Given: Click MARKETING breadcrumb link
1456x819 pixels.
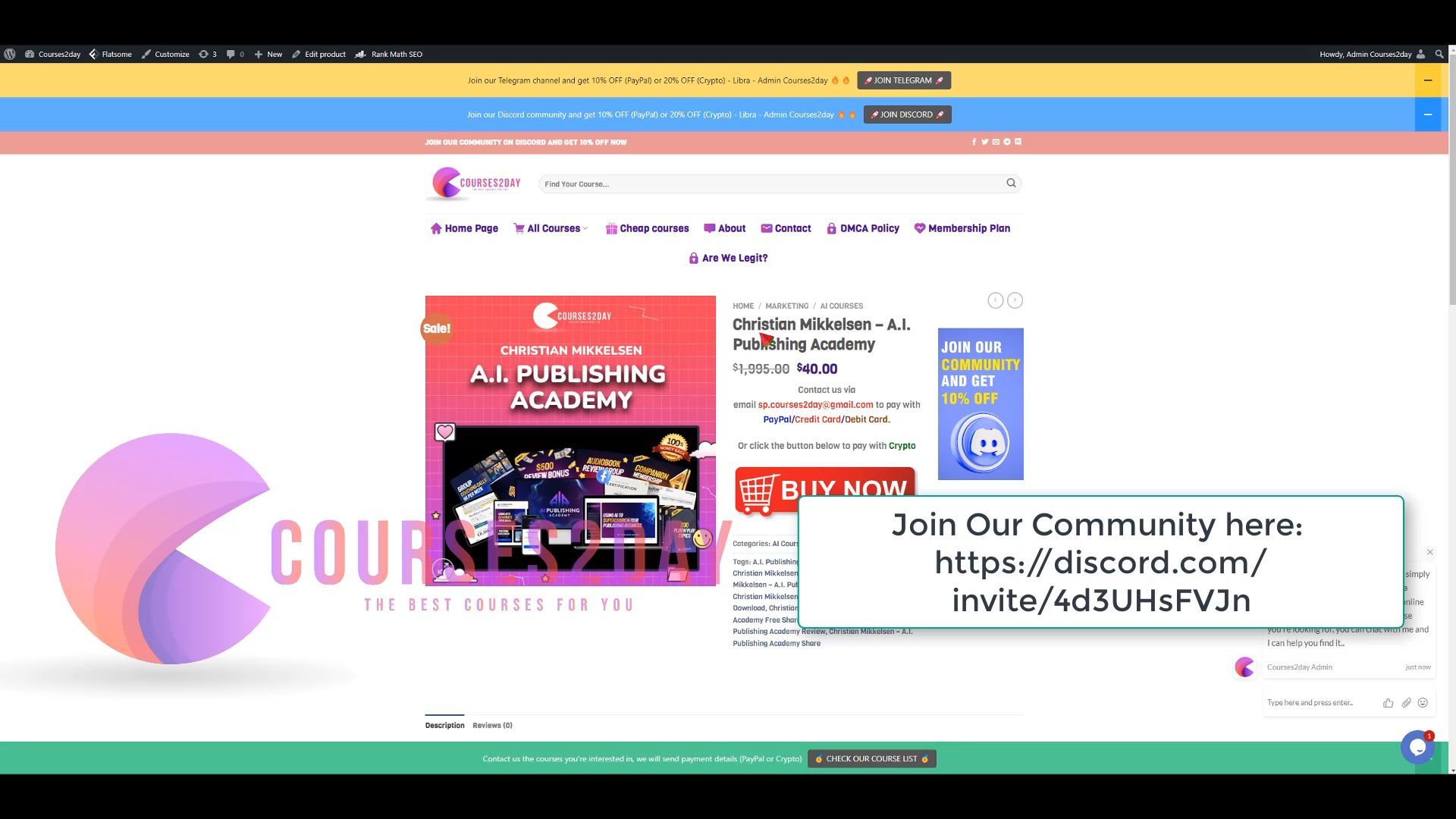Looking at the screenshot, I should click(787, 306).
